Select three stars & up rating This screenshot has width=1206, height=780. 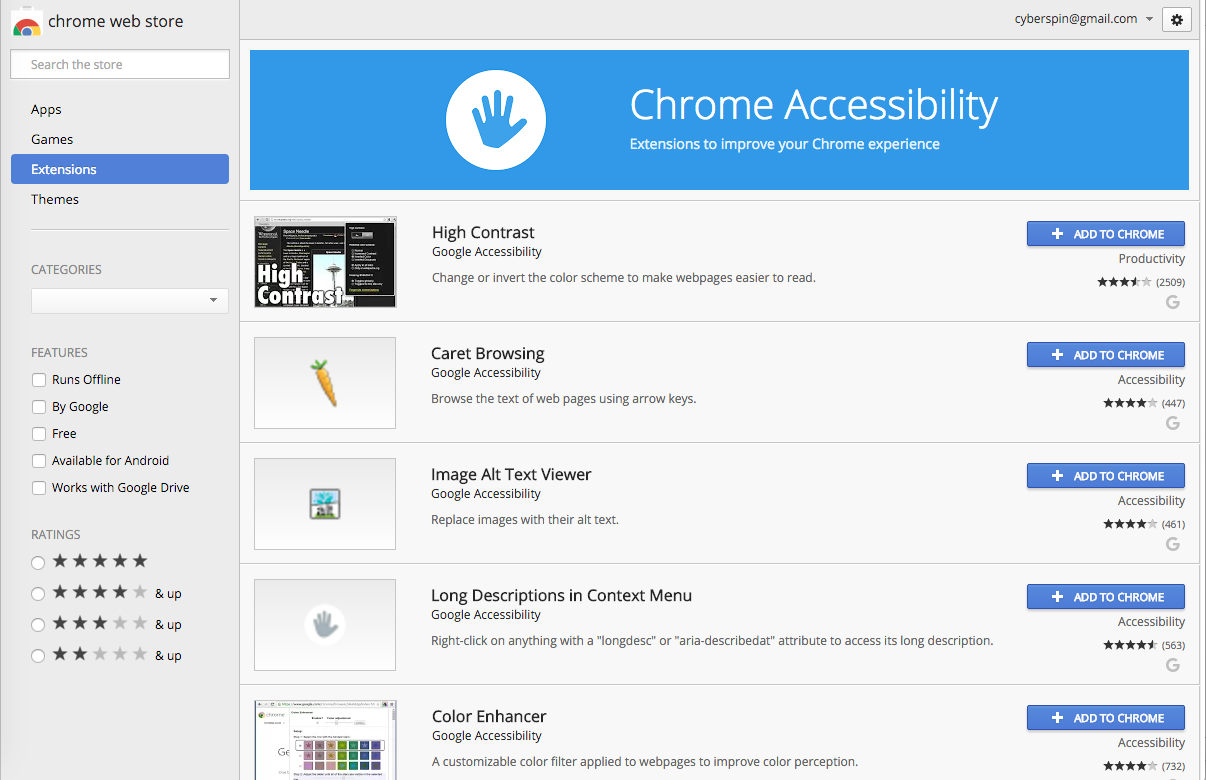(38, 625)
